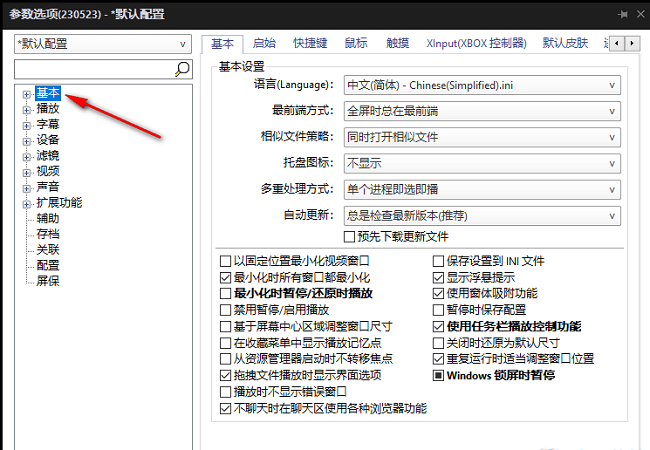The width and height of the screenshot is (650, 450).
Task: Expand the 视频 tree node
Action: [x=27, y=173]
